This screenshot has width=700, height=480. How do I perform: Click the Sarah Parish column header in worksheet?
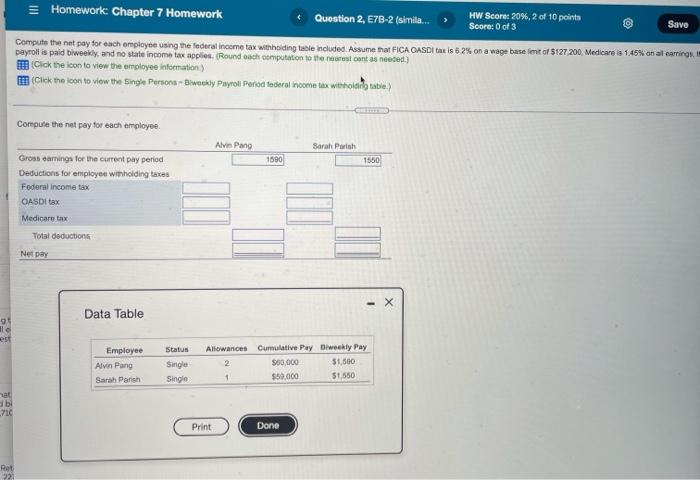[x=334, y=146]
